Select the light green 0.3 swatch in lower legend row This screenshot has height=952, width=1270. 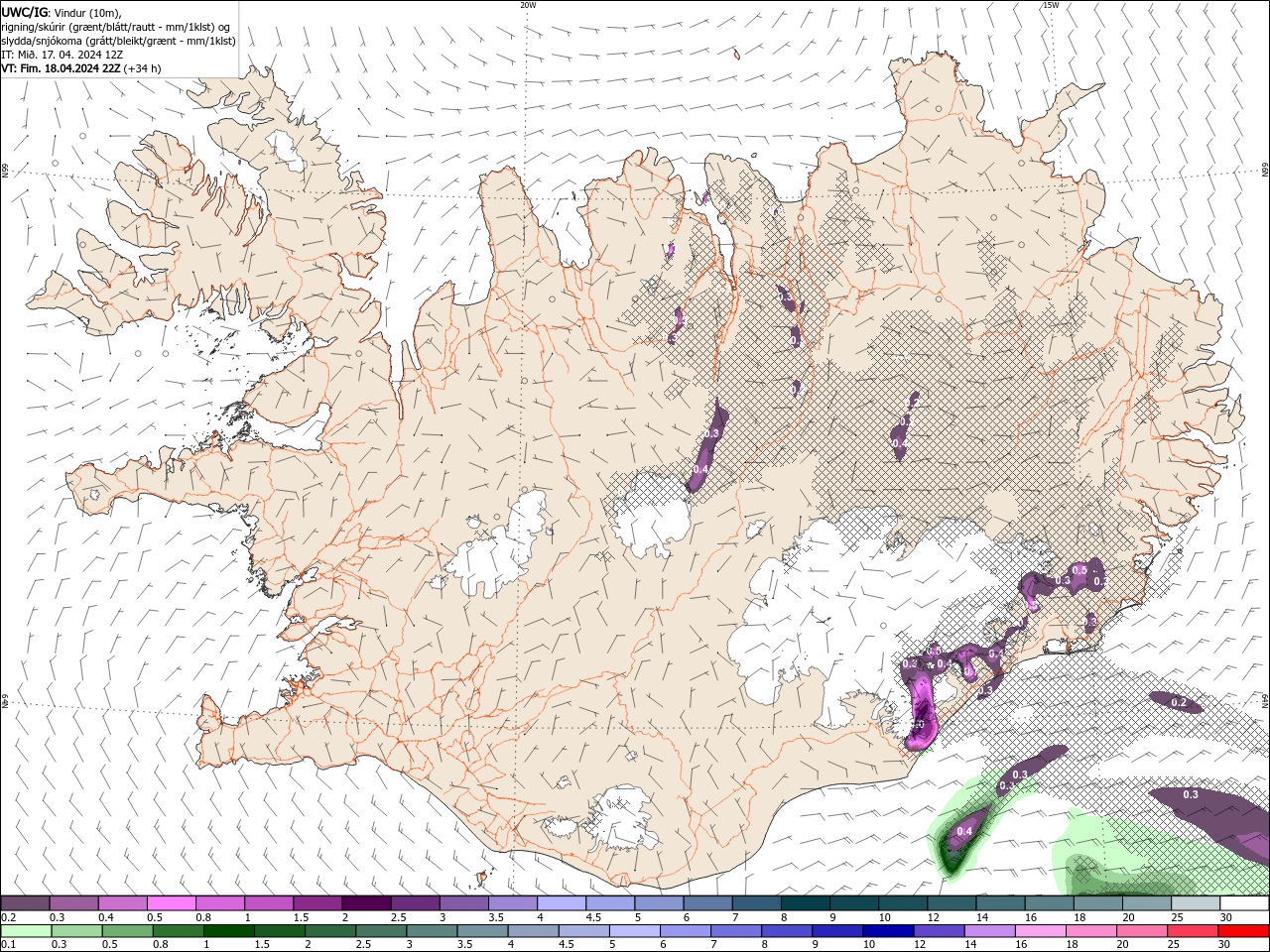tap(76, 931)
